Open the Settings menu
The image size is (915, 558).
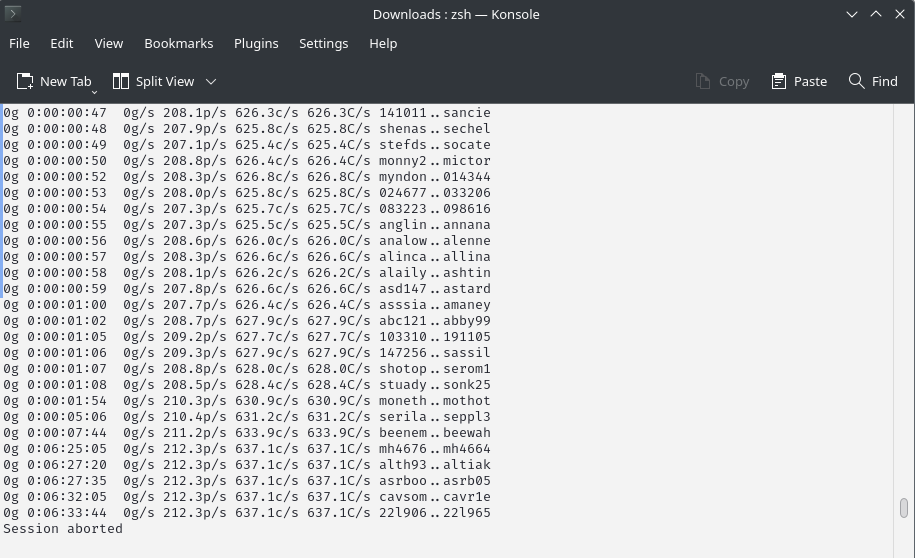[323, 44]
